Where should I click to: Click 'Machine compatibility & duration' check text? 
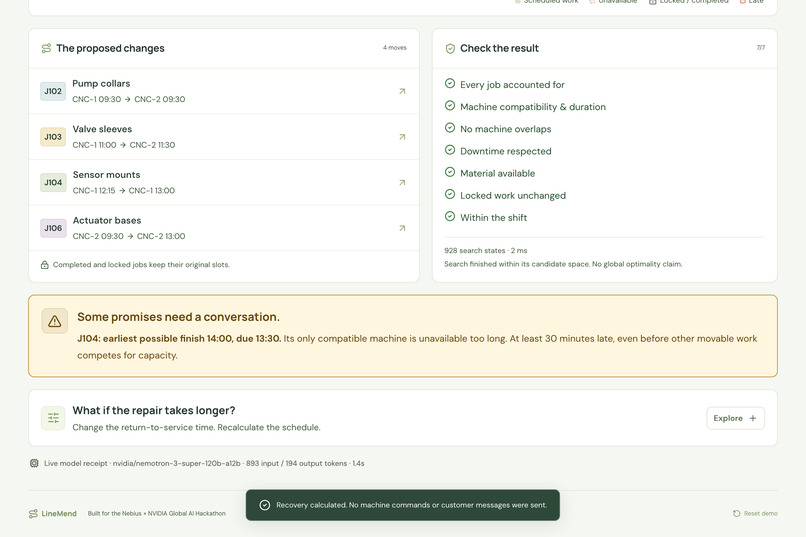533,107
